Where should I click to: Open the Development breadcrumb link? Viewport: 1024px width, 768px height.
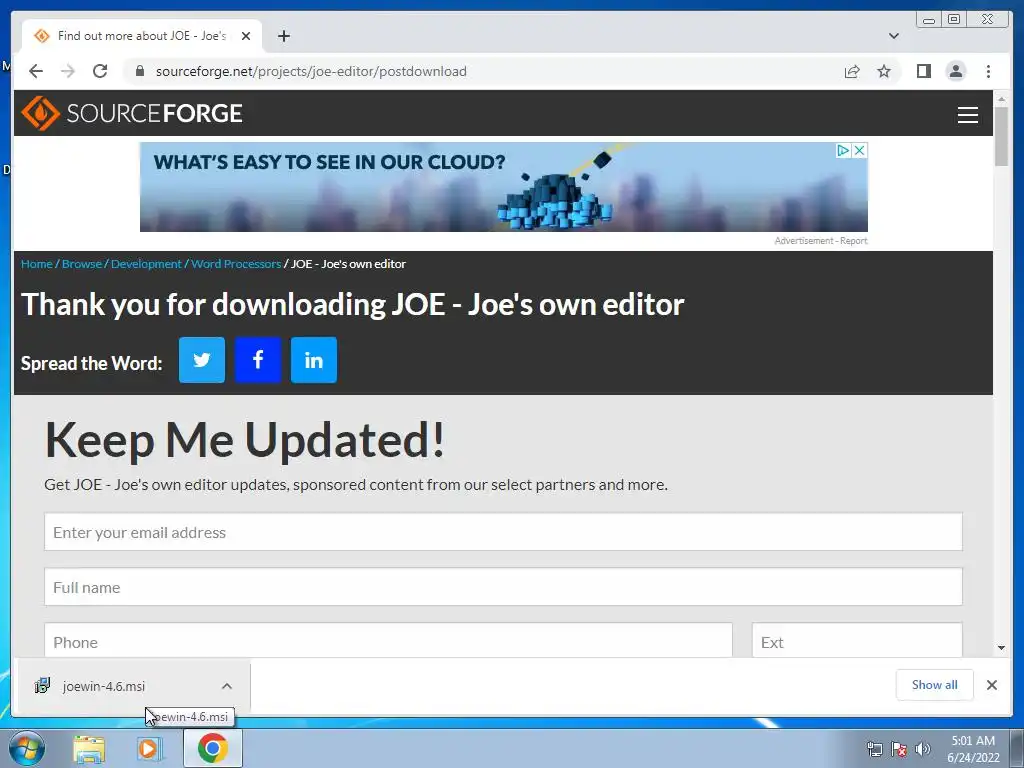(x=146, y=264)
